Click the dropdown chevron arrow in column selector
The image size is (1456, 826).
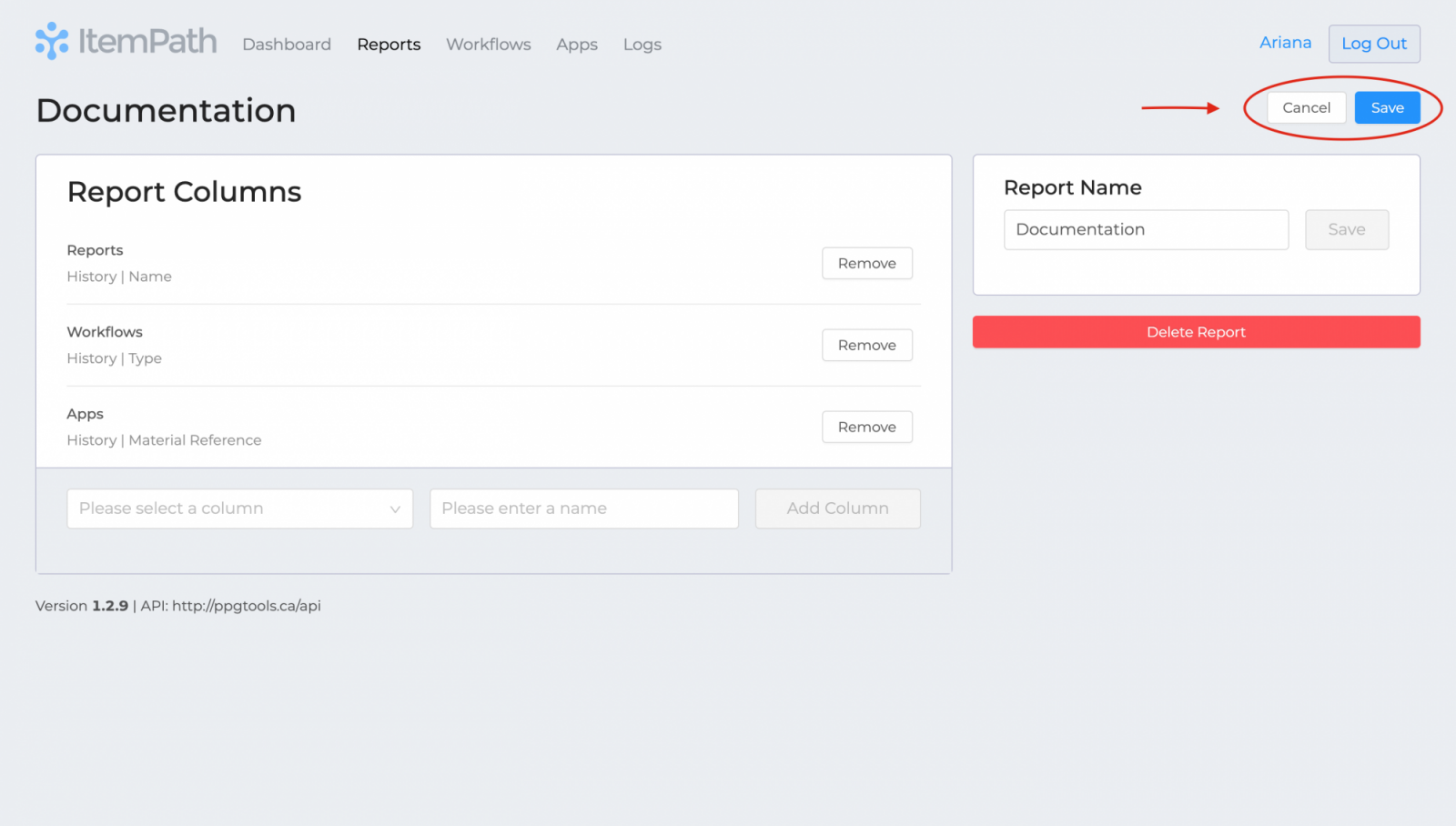395,509
